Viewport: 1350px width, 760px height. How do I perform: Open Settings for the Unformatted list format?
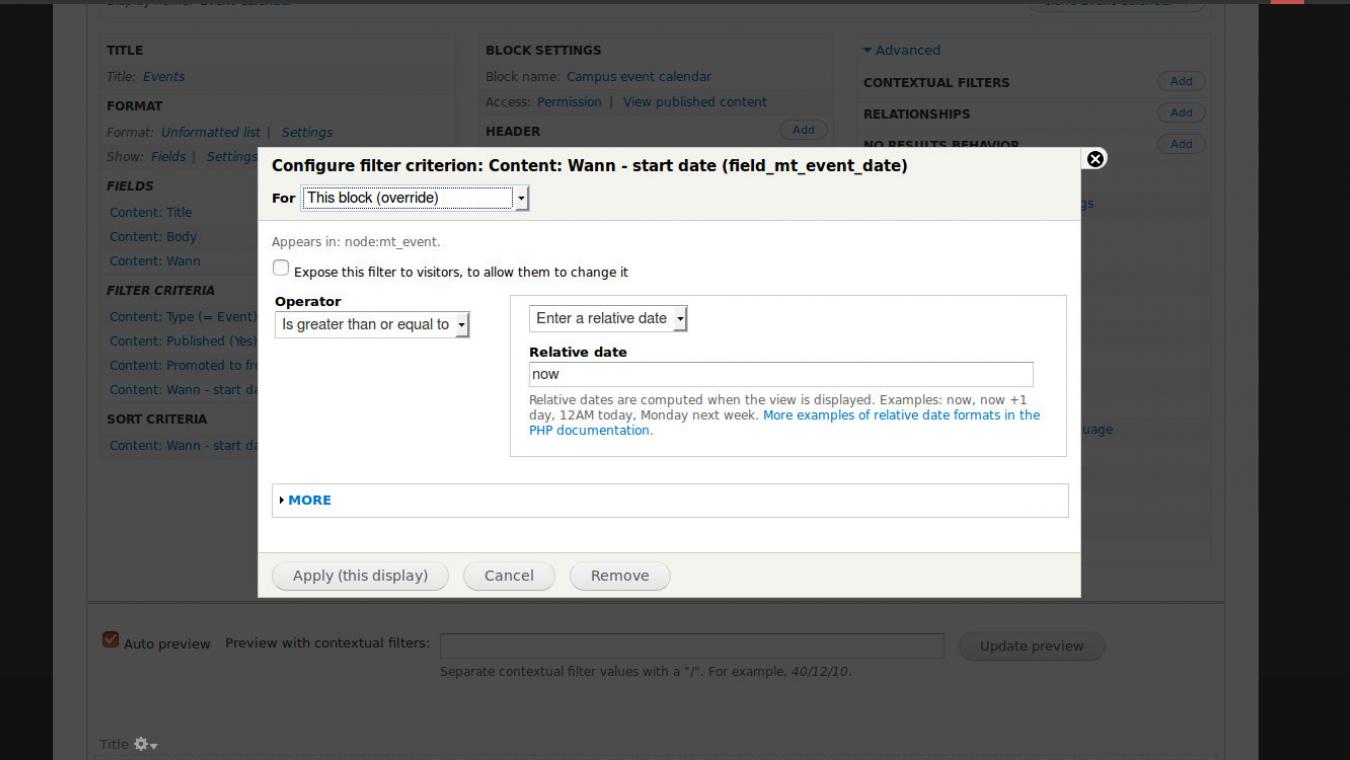click(308, 131)
